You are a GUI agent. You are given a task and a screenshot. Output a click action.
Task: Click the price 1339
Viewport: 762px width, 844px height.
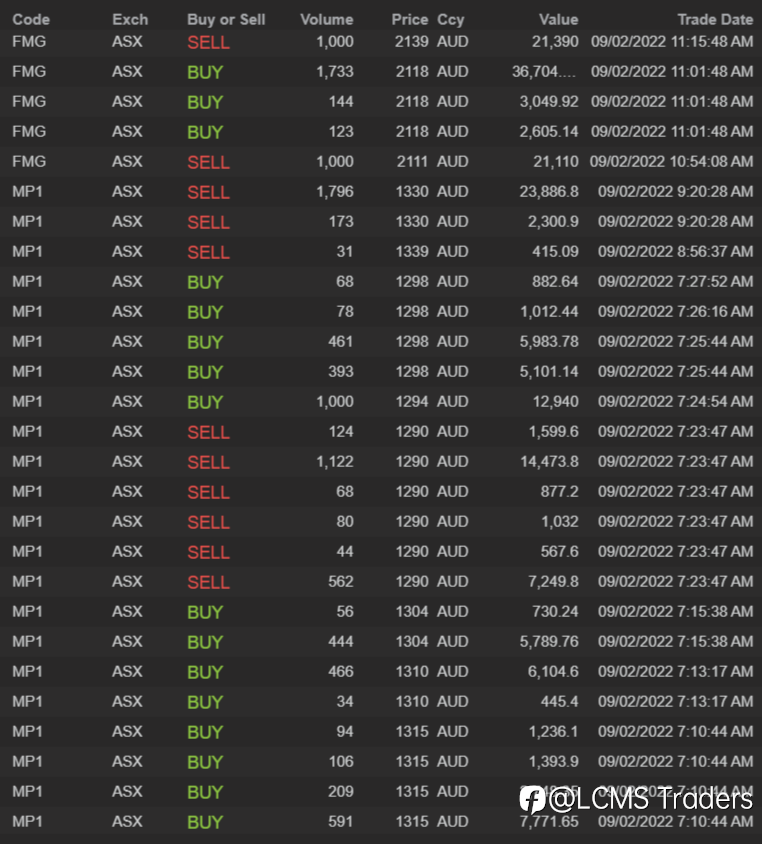point(412,251)
